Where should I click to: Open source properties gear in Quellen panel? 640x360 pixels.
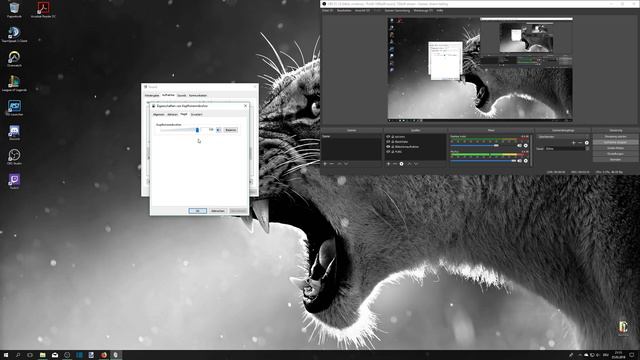(402, 164)
